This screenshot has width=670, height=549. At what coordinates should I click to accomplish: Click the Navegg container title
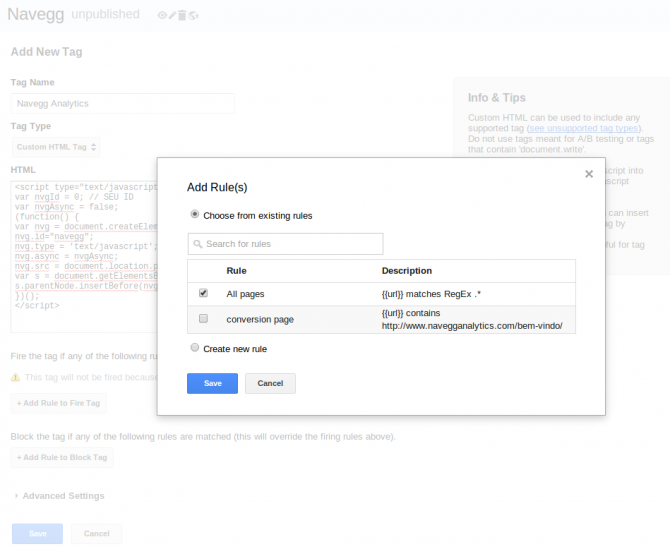[36, 14]
